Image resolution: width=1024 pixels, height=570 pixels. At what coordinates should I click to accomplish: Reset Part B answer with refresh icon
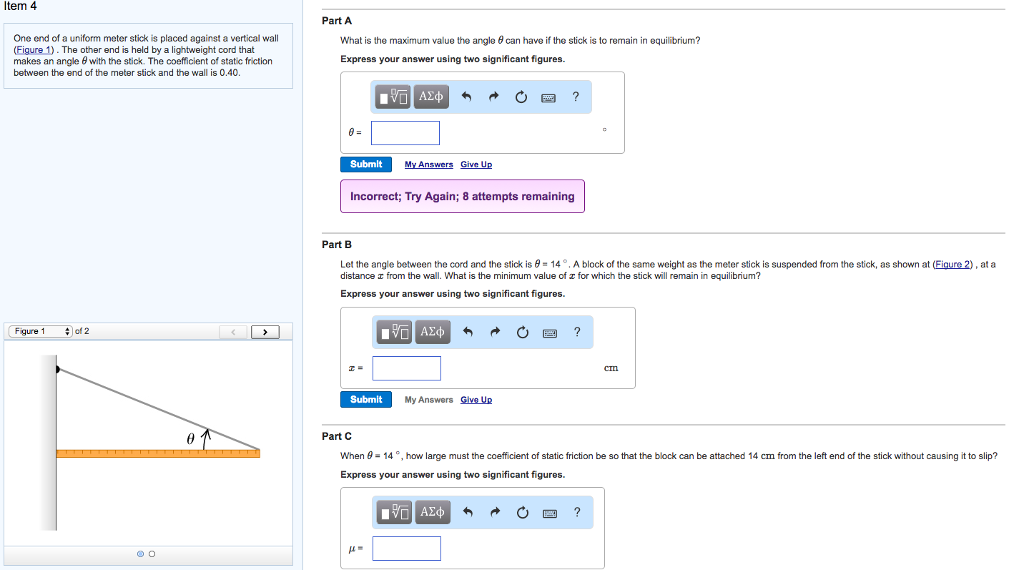point(522,332)
